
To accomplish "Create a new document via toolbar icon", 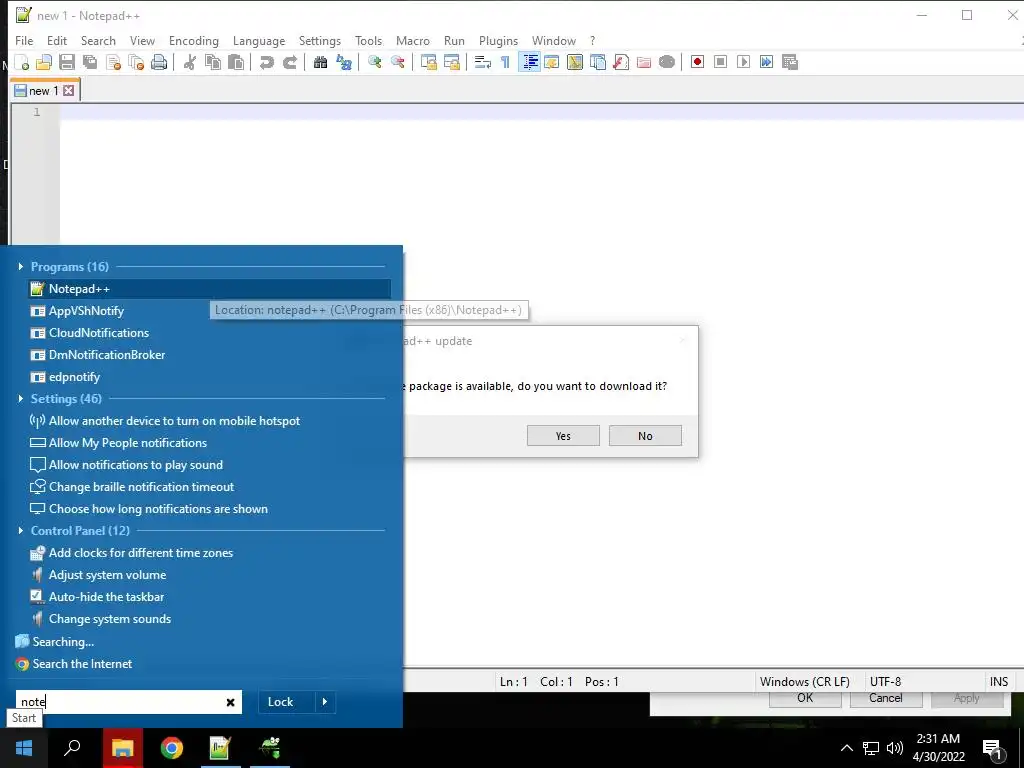I will pos(22,62).
